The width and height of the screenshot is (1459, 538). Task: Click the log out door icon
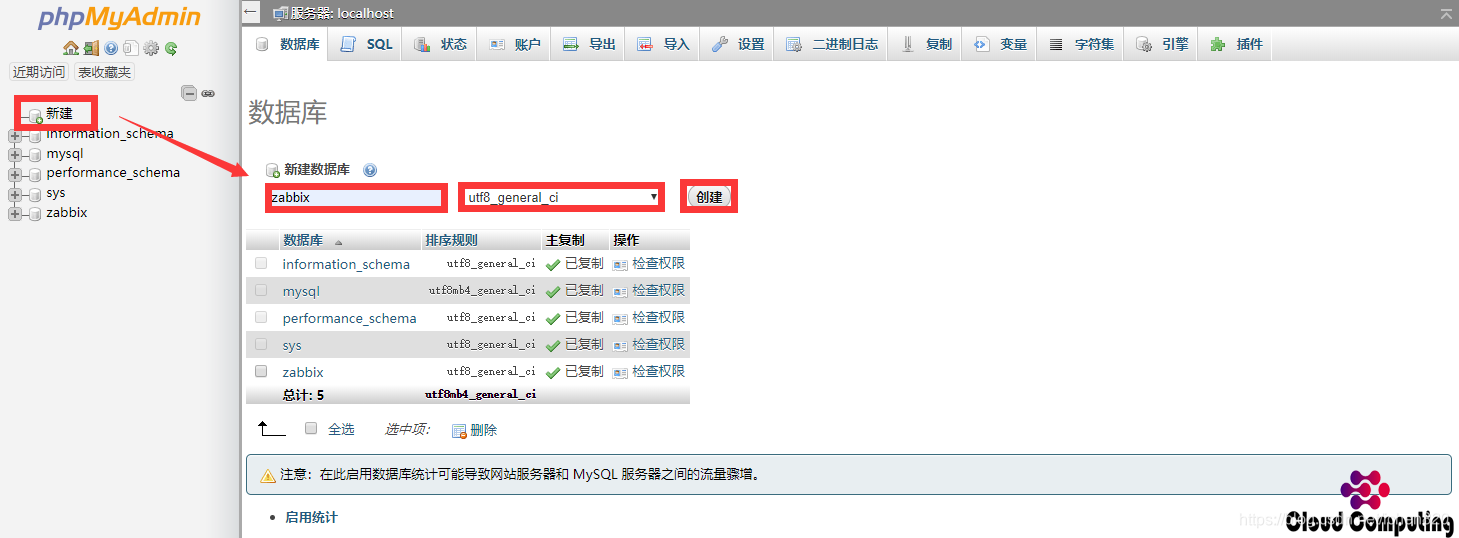pyautogui.click(x=91, y=48)
